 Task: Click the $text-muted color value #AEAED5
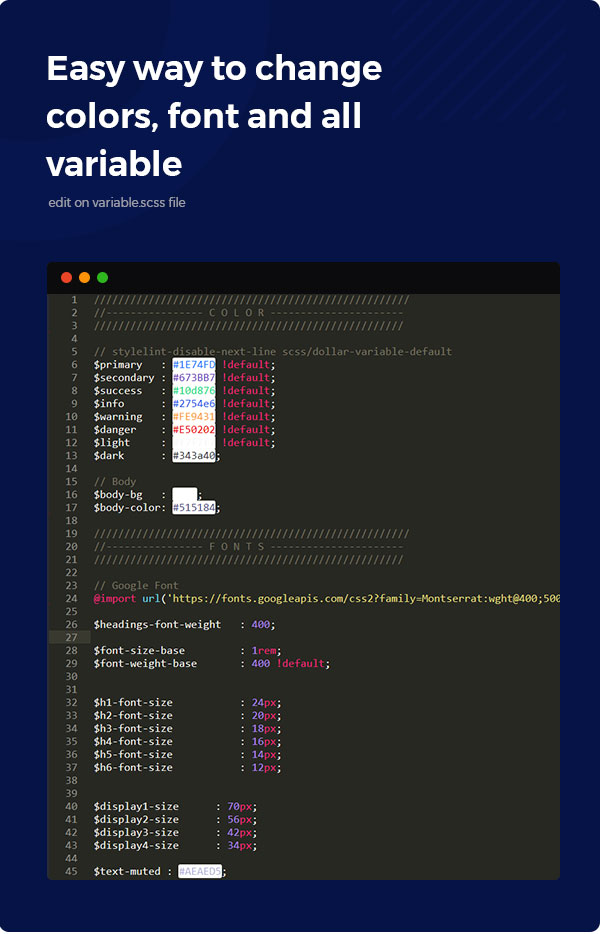pos(200,872)
